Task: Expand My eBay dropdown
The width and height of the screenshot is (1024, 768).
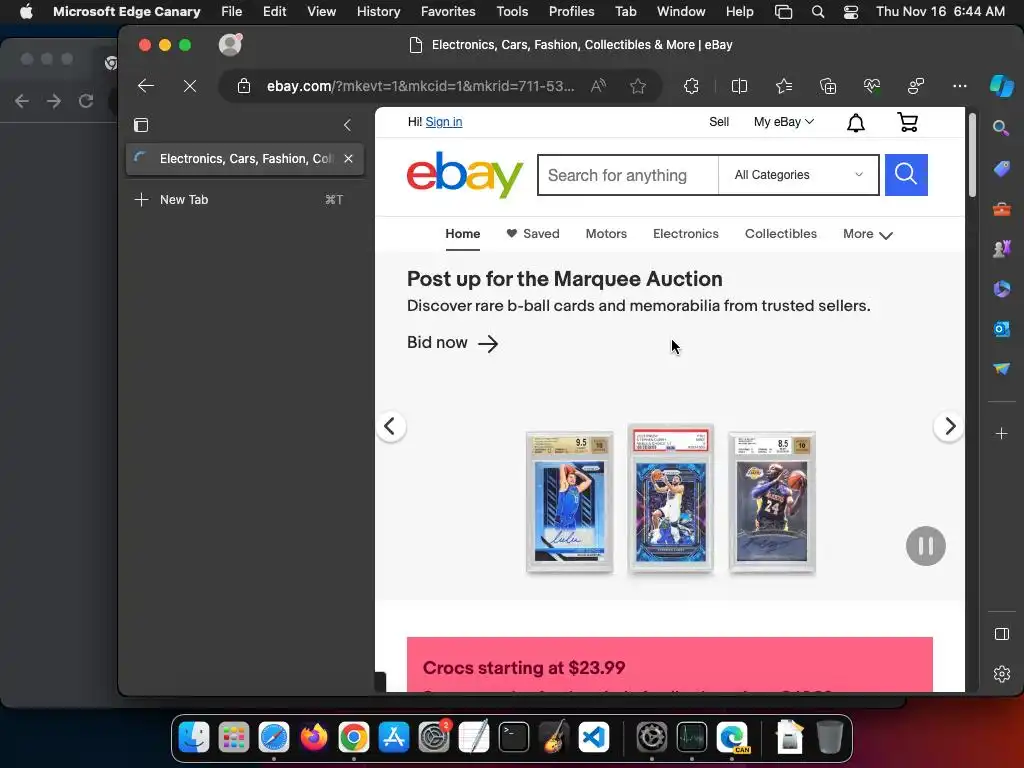Action: pyautogui.click(x=784, y=121)
